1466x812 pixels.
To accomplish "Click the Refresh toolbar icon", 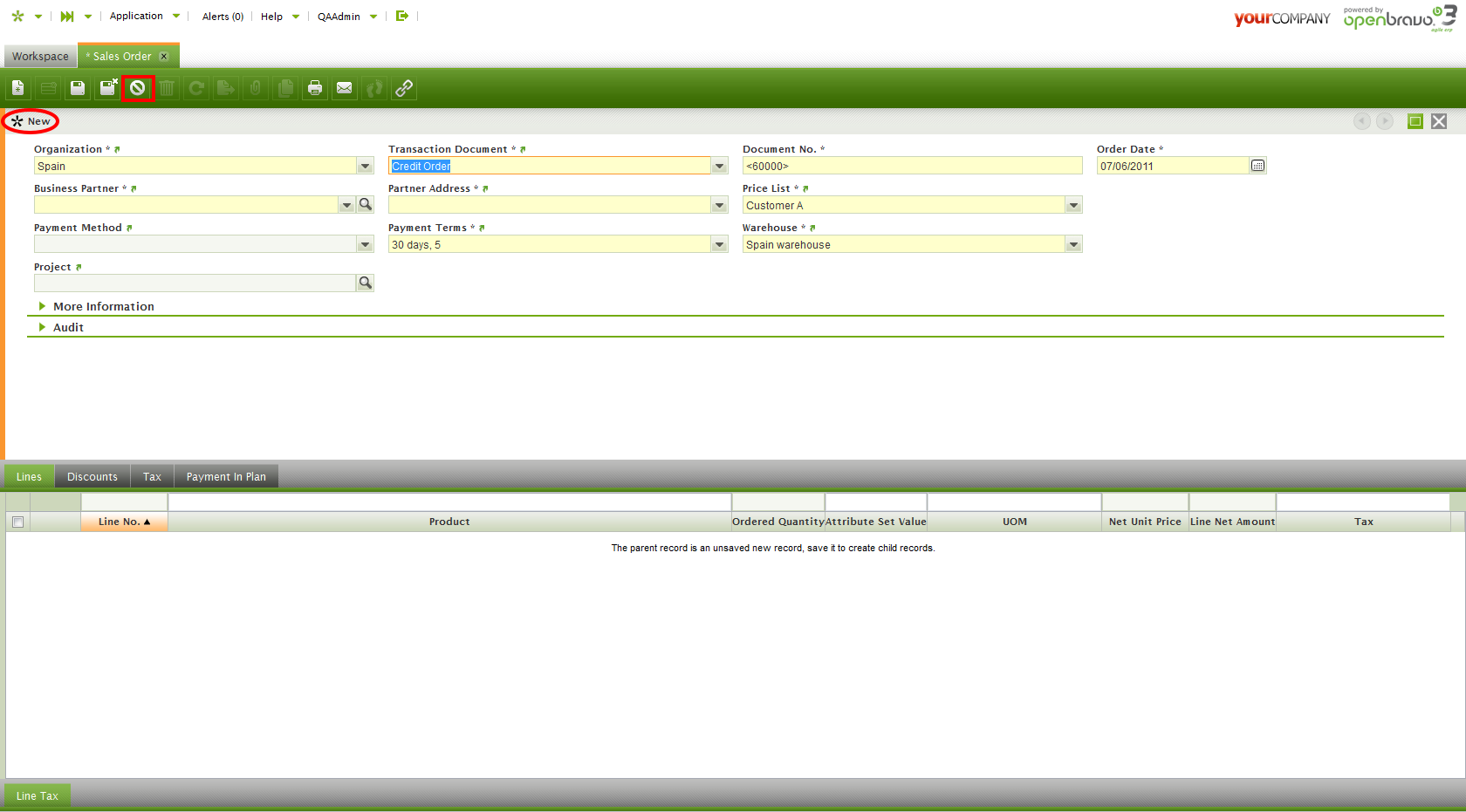I will coord(196,88).
